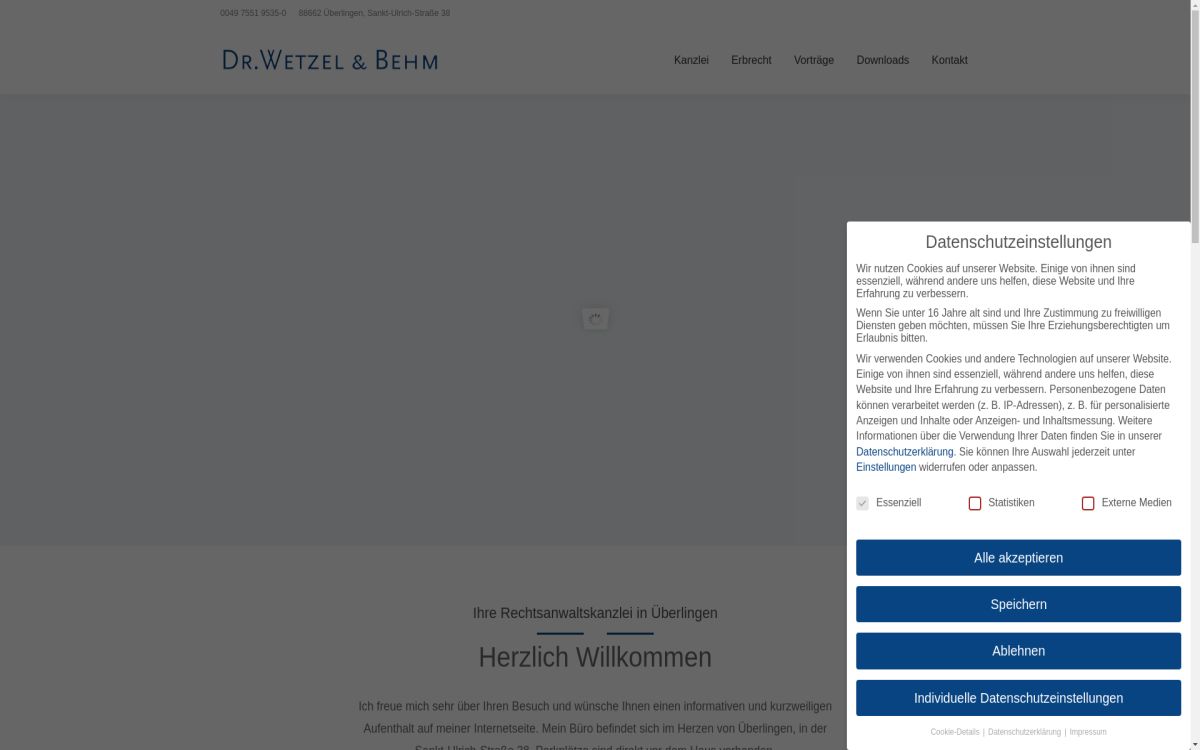Open the Erbrecht page
This screenshot has height=750, width=1200.
point(751,60)
